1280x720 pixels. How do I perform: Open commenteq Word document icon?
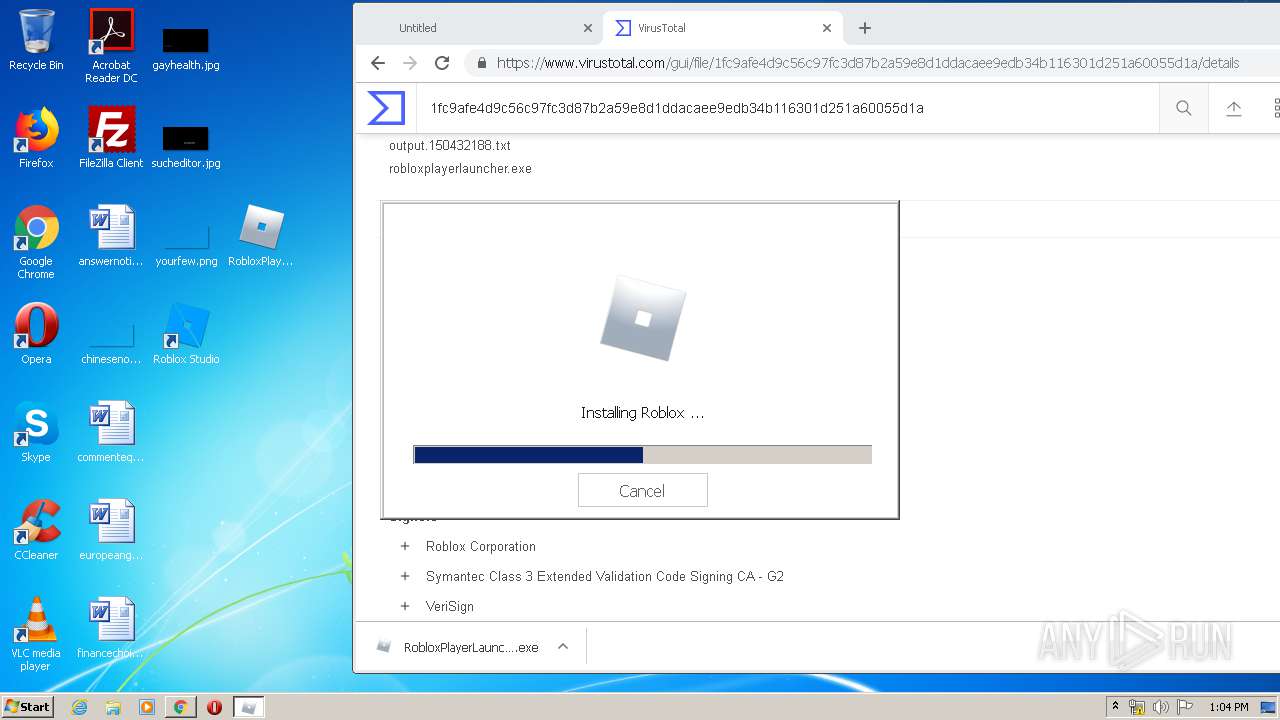pos(111,432)
